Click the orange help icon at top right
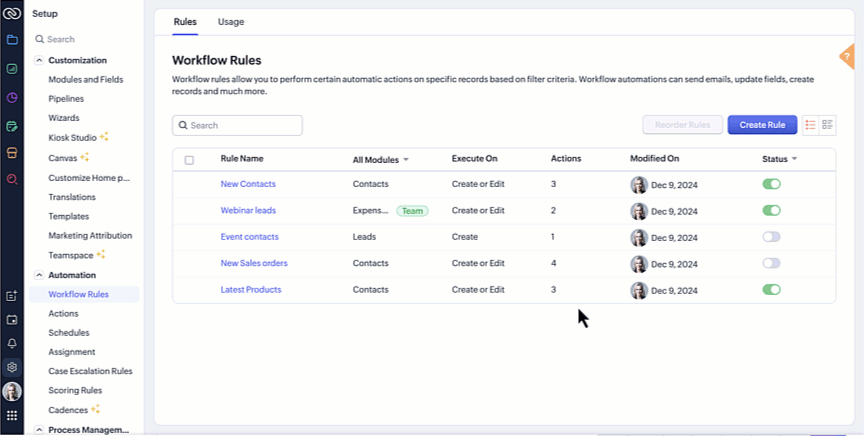Screen dimensions: 864x436 [x=848, y=56]
